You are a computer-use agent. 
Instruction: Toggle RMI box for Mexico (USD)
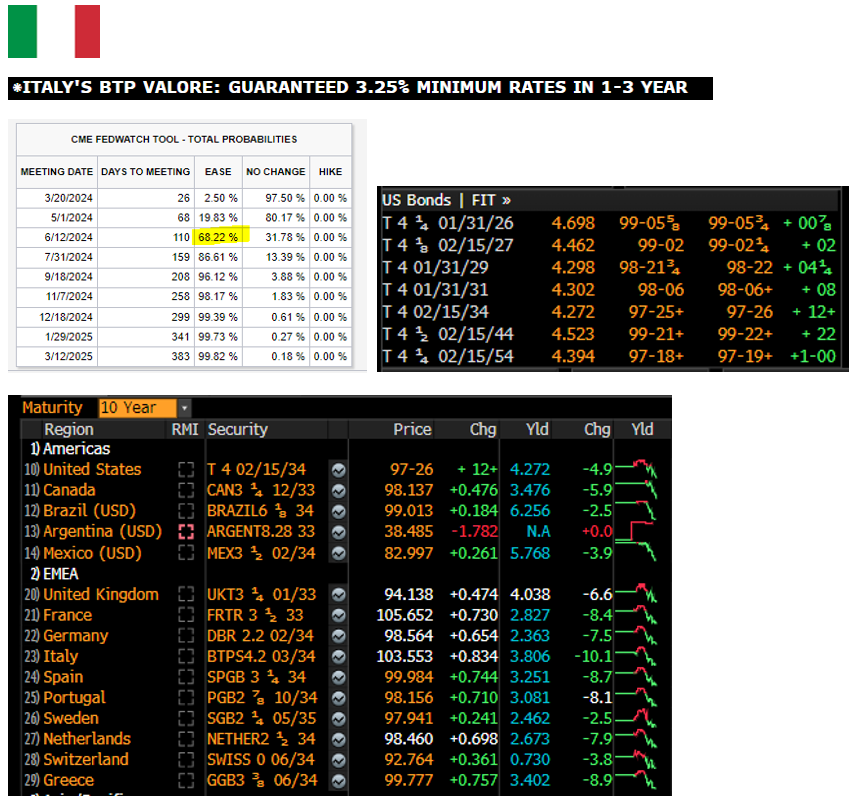[x=186, y=553]
